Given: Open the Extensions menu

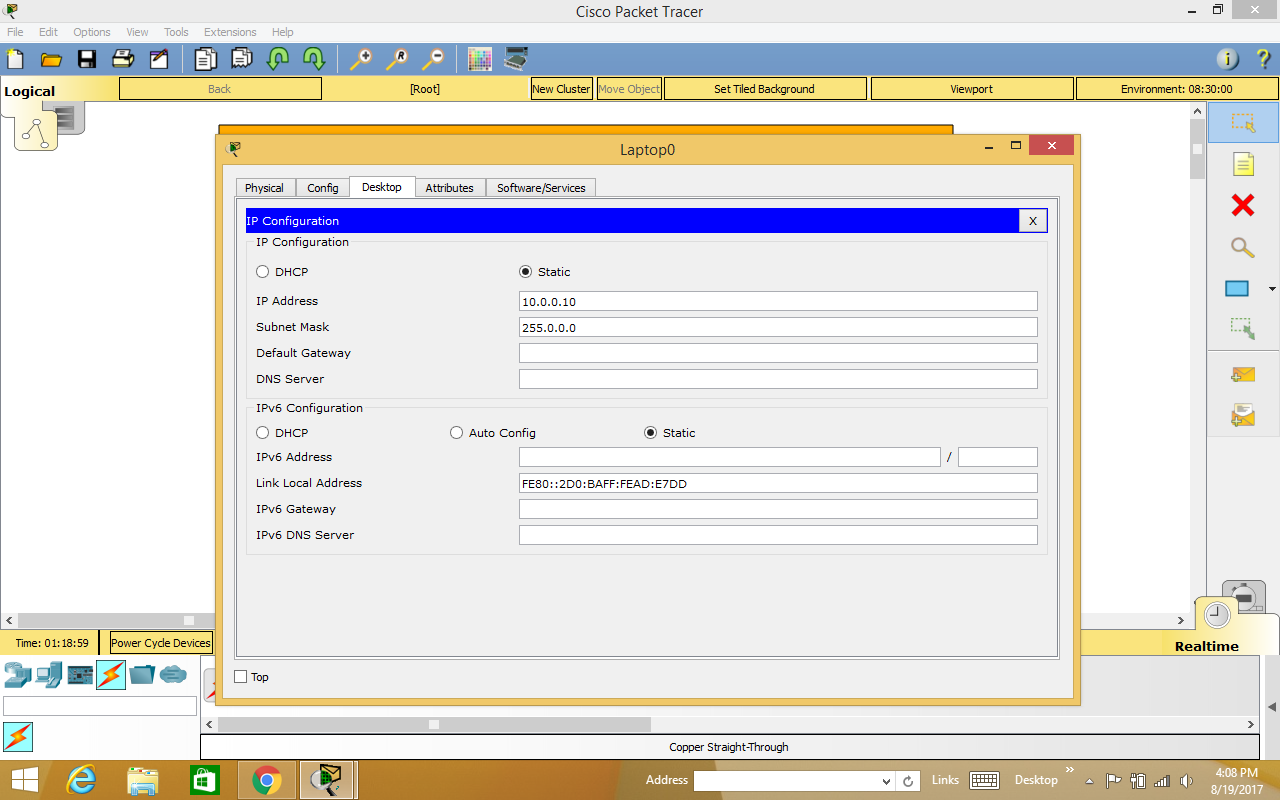Looking at the screenshot, I should [x=229, y=32].
